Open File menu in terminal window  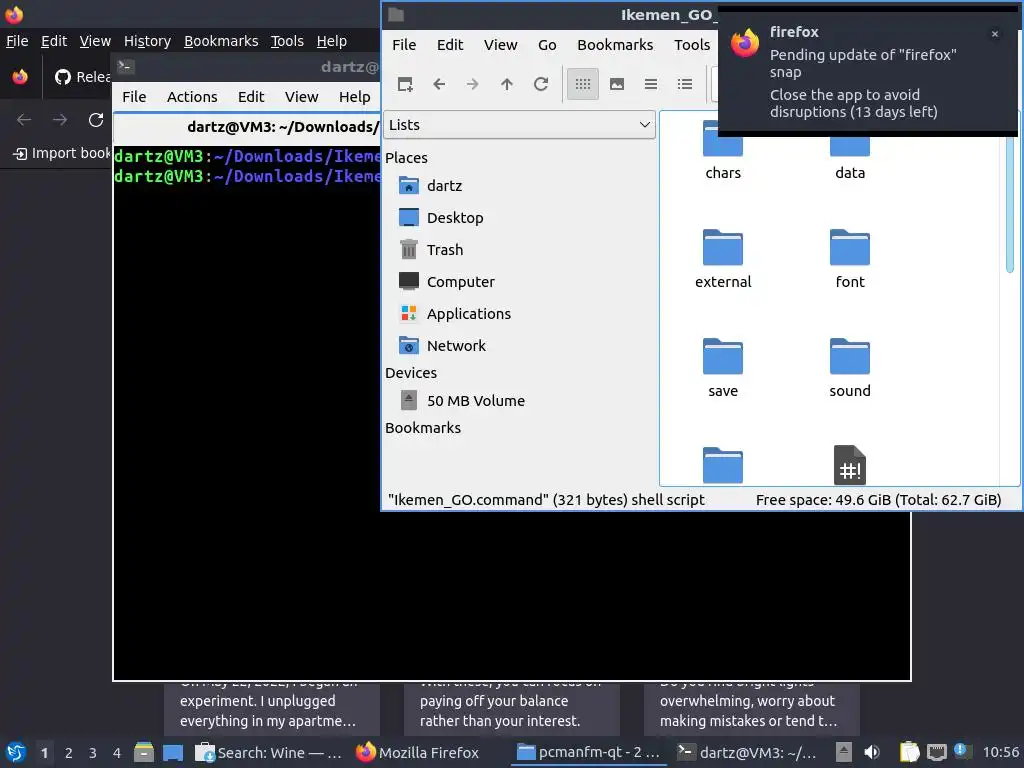[134, 97]
